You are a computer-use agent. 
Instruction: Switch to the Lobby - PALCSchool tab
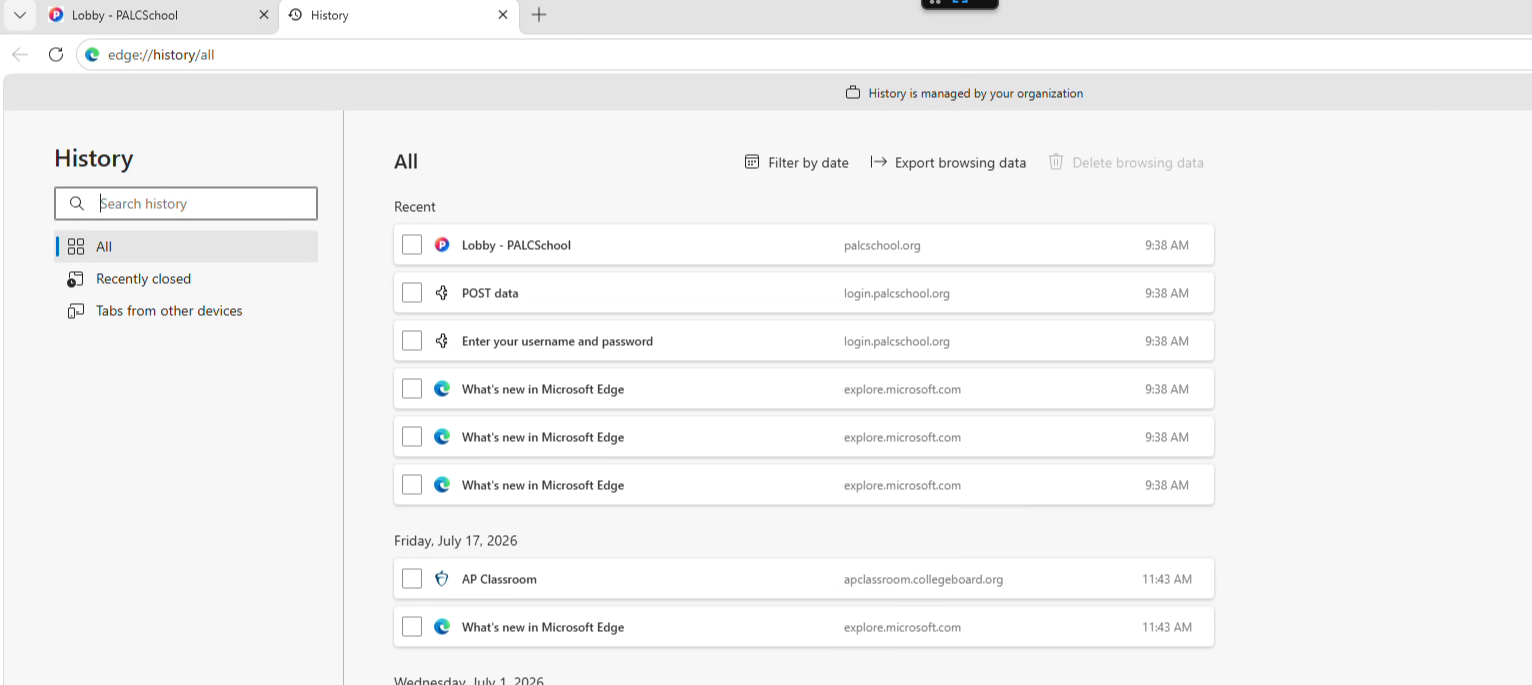(x=160, y=15)
